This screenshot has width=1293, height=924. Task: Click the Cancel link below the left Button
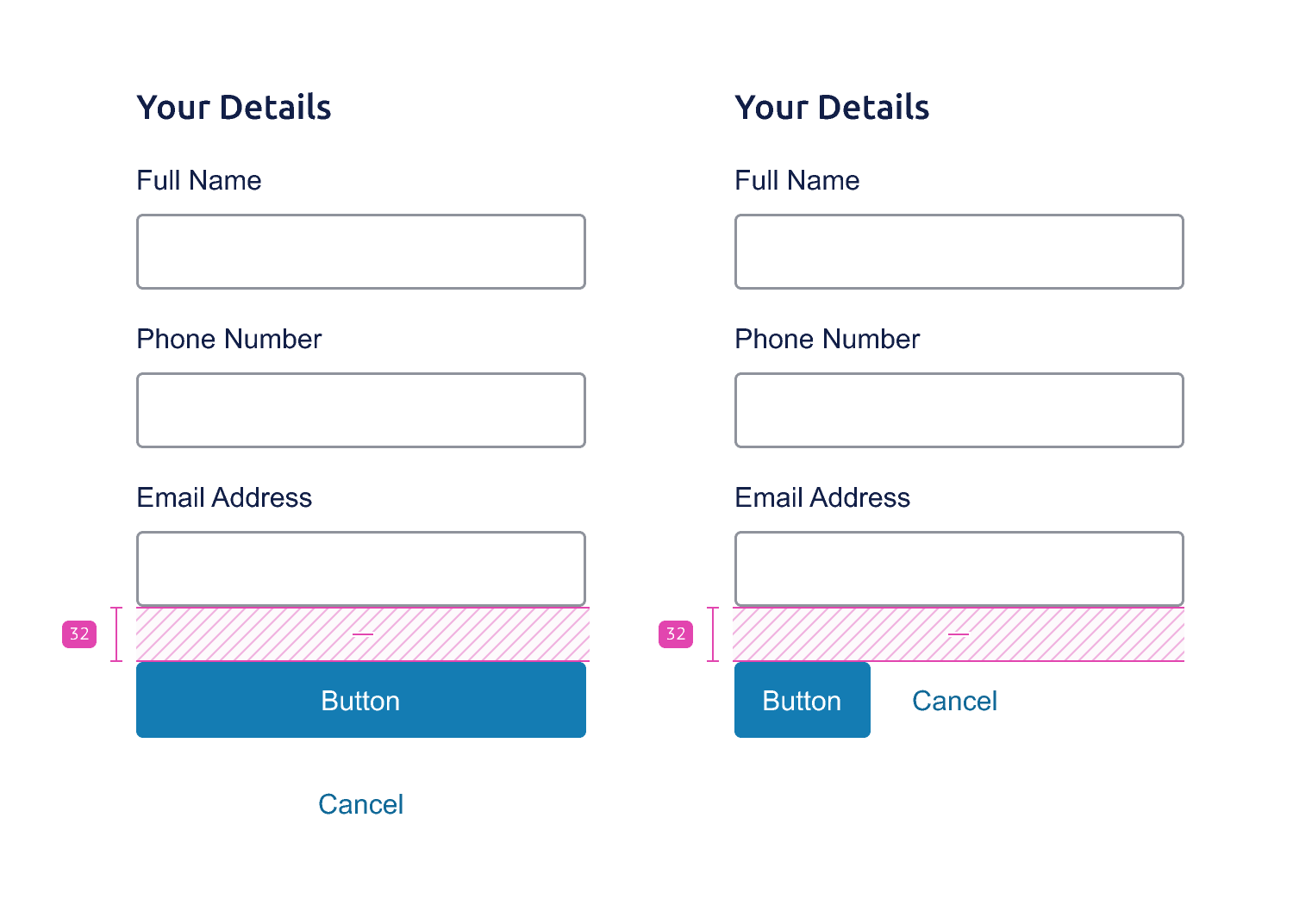[x=360, y=803]
